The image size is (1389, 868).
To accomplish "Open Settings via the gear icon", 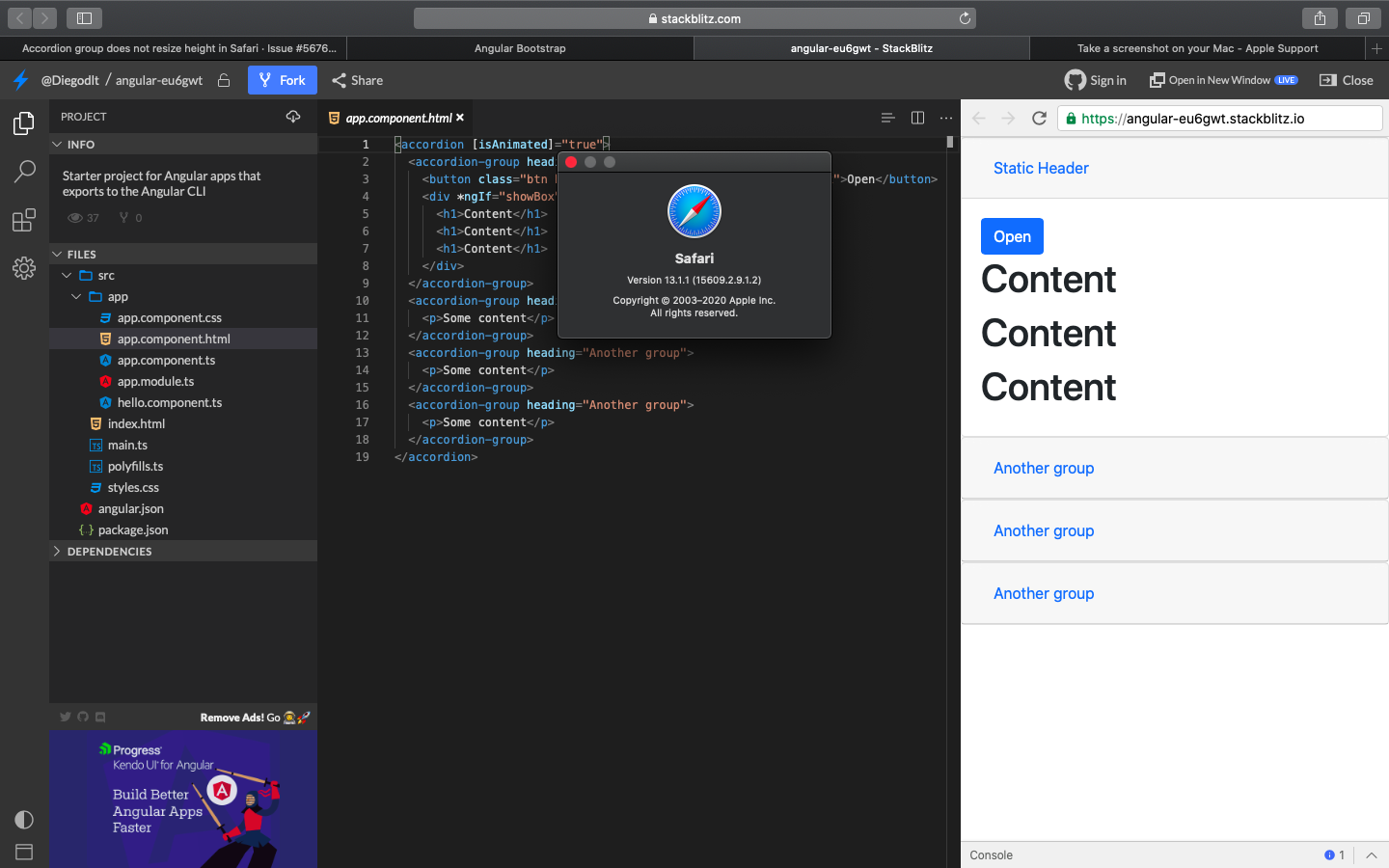I will 23,268.
